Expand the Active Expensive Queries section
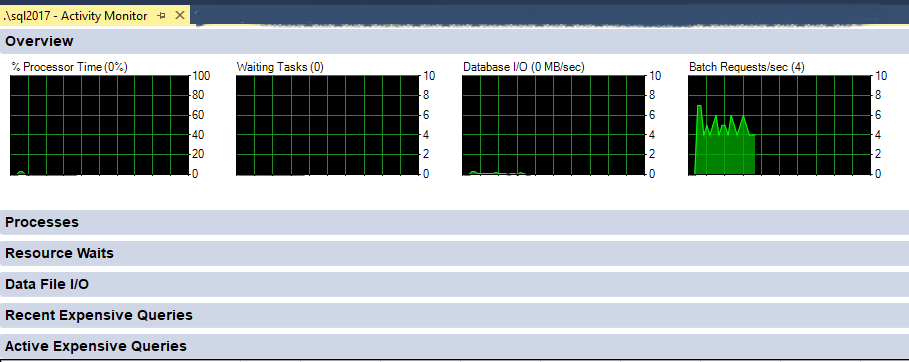 pos(454,346)
